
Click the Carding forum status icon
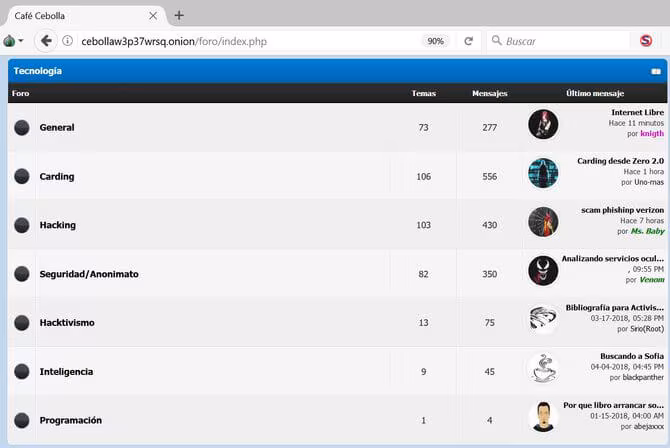(x=22, y=176)
